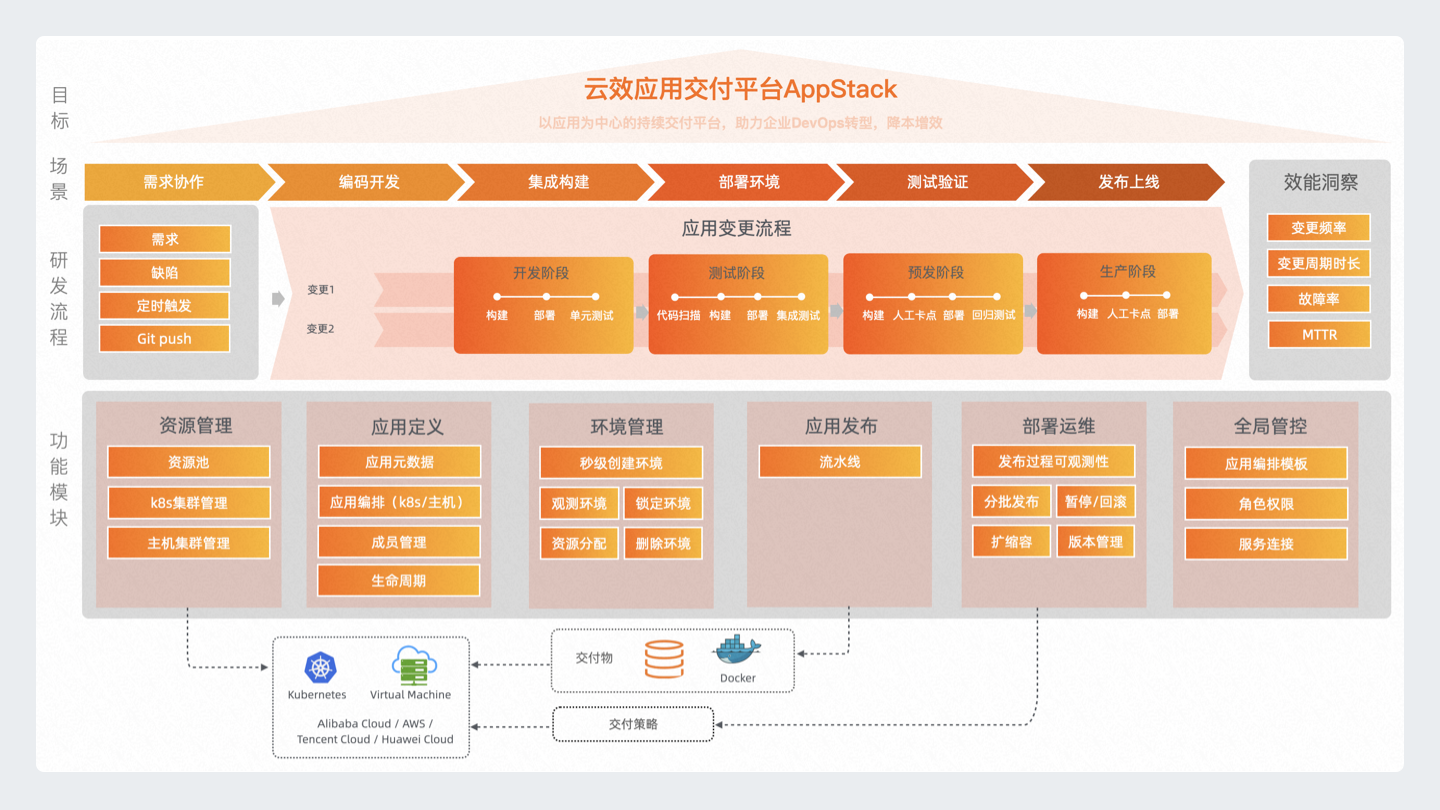
Task: Click the 资源池 box
Action: click(x=189, y=462)
